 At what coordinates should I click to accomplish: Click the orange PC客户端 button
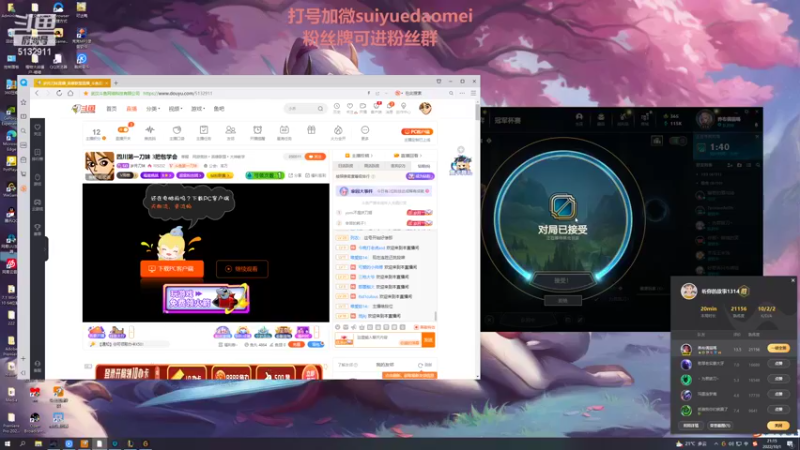click(417, 132)
